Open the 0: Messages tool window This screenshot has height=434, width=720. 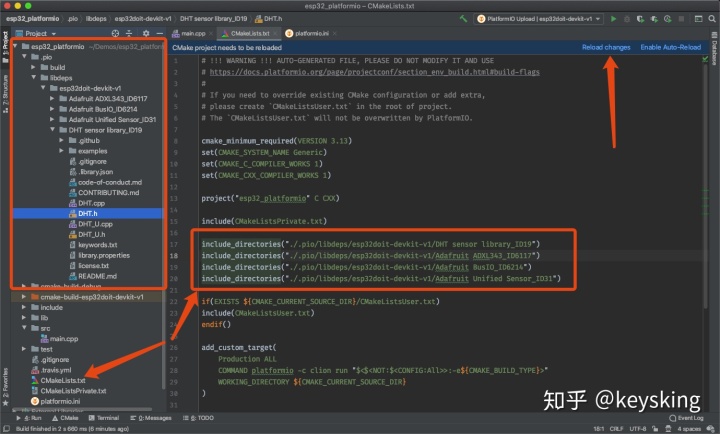click(x=151, y=418)
